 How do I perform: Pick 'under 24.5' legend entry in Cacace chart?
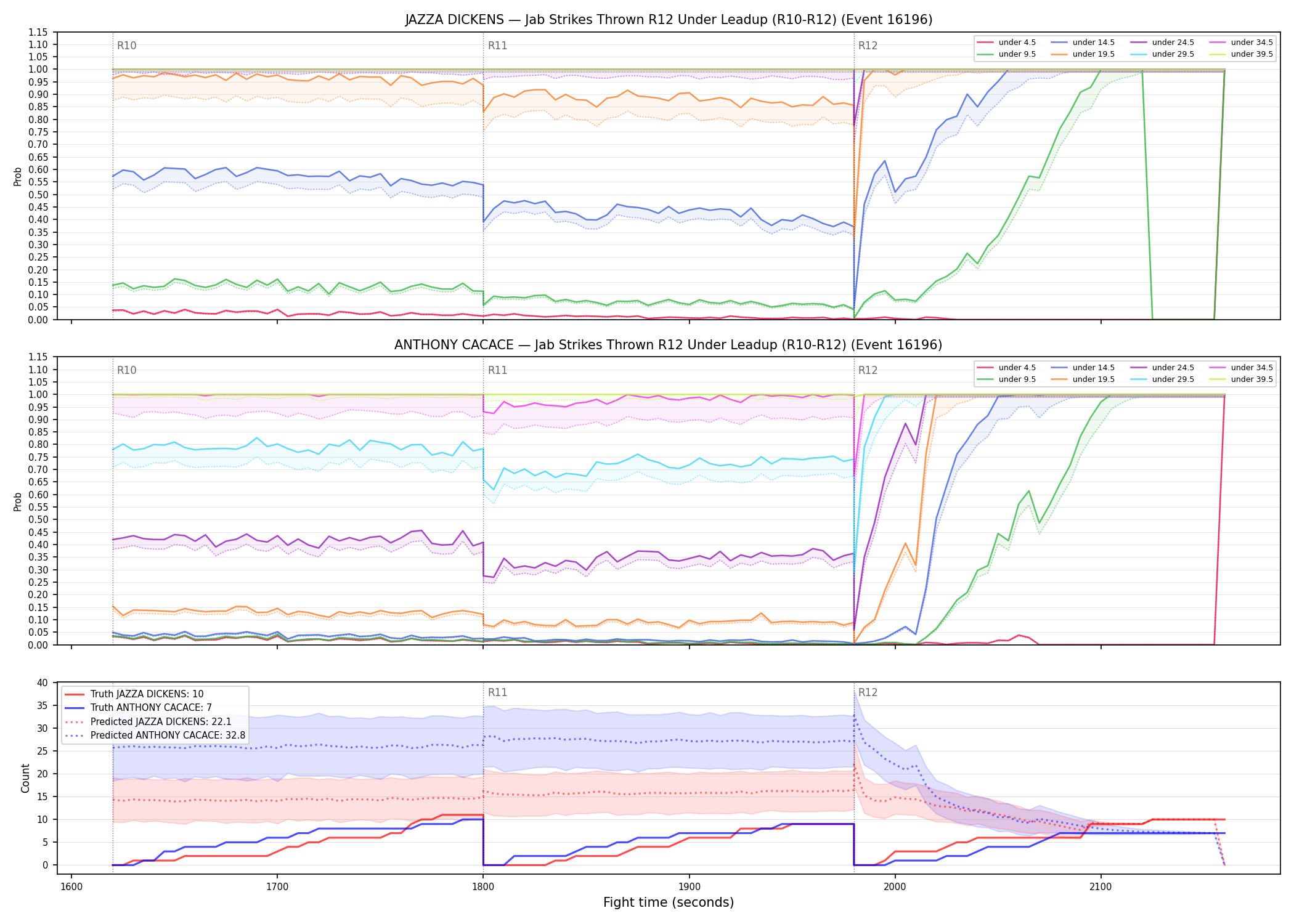coord(1163,368)
